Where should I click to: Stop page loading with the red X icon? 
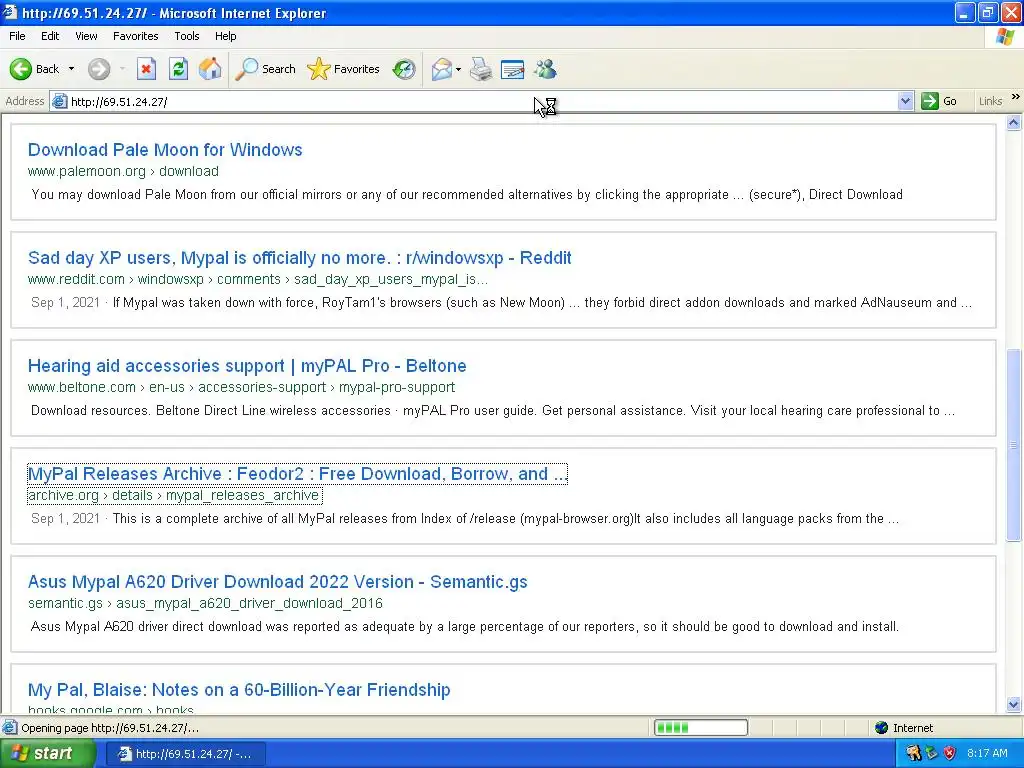click(x=146, y=69)
